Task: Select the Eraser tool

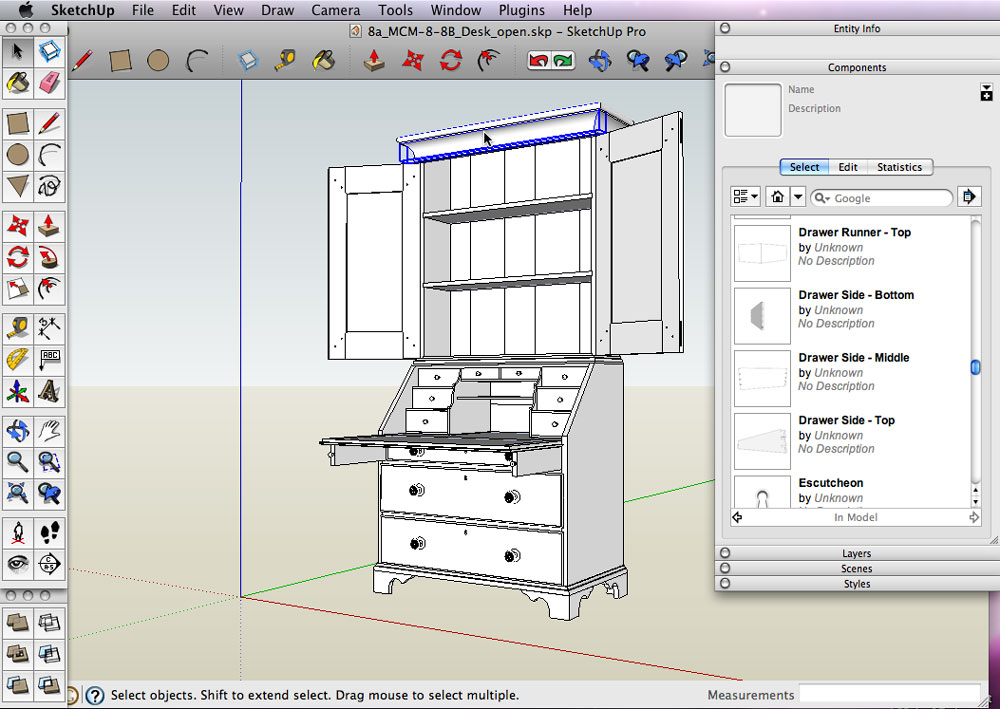Action: click(49, 83)
